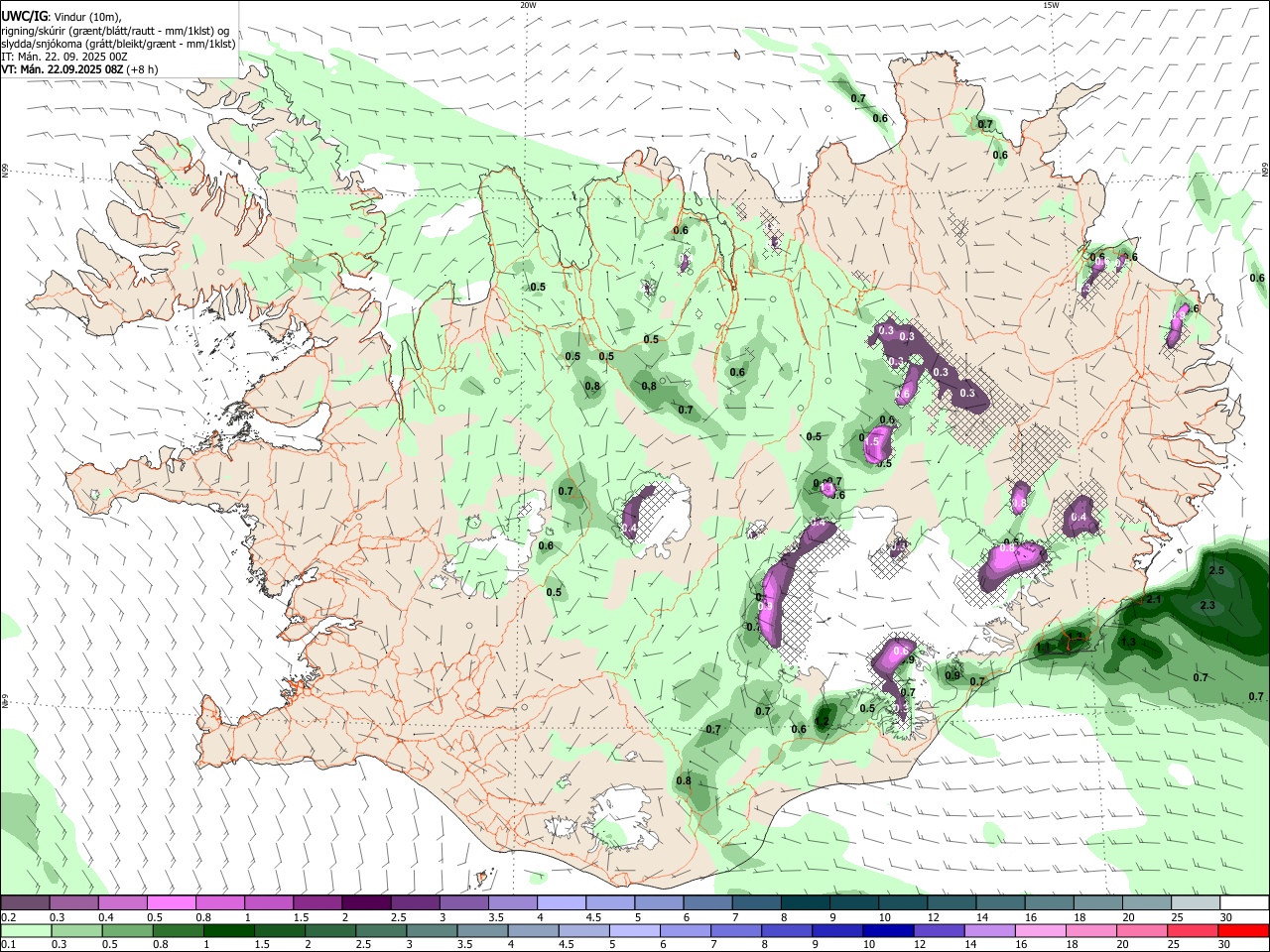Image resolution: width=1270 pixels, height=952 pixels.
Task: Click the palest green swatch starting the rain scale
Action: coord(26,930)
